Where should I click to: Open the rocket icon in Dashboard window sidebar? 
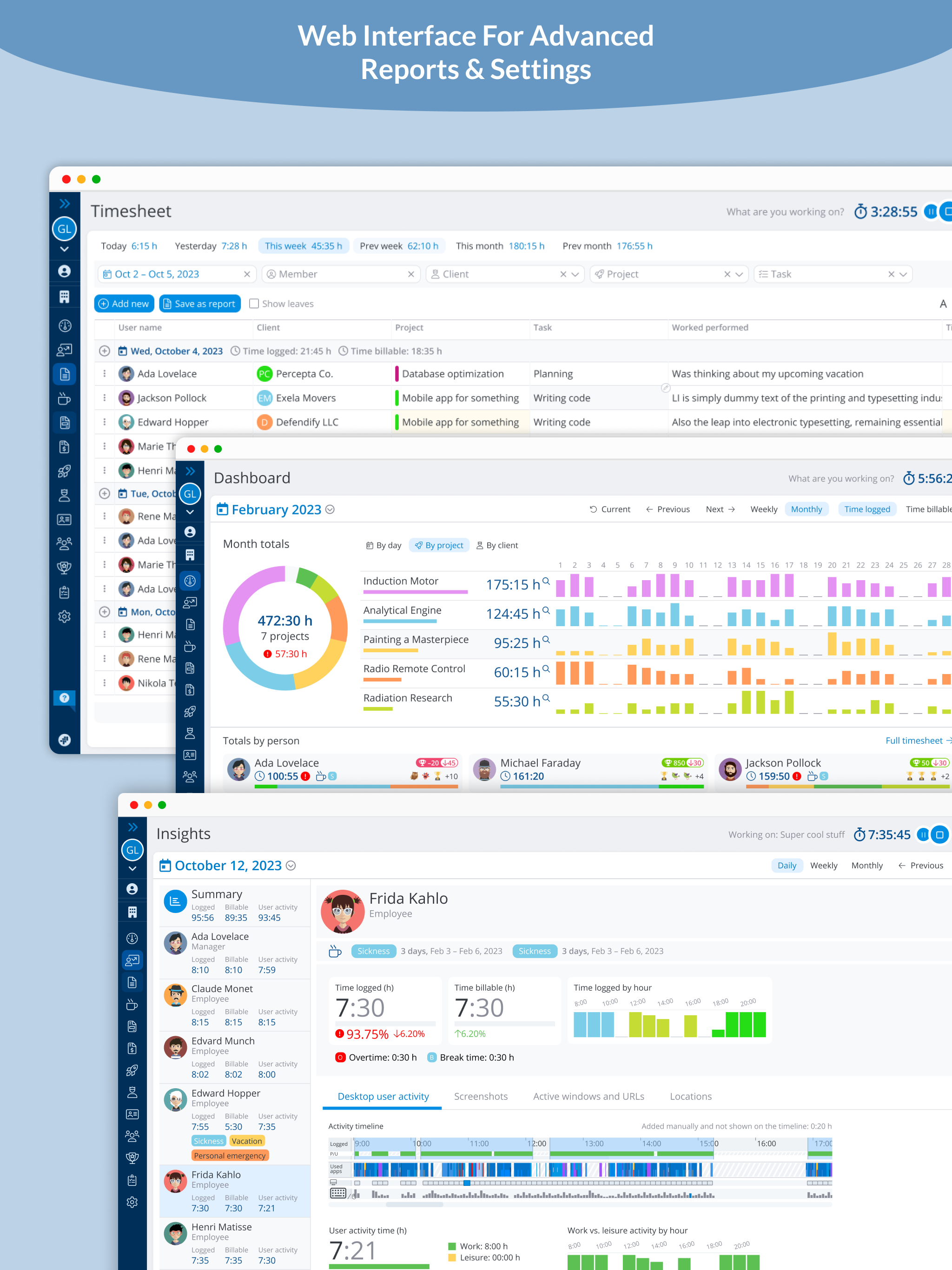pyautogui.click(x=190, y=711)
